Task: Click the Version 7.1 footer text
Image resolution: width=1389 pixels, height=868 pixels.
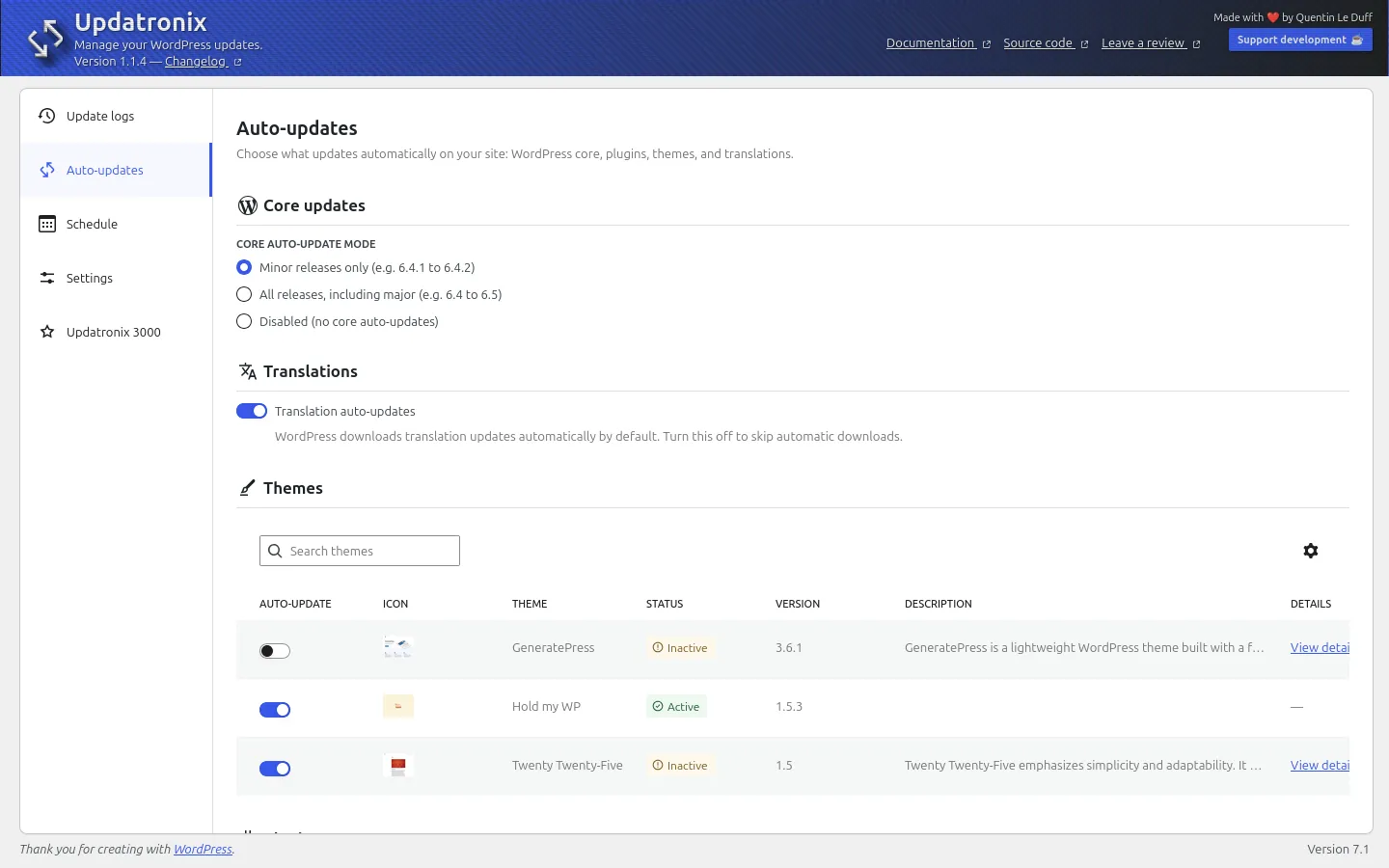Action: 1338,850
